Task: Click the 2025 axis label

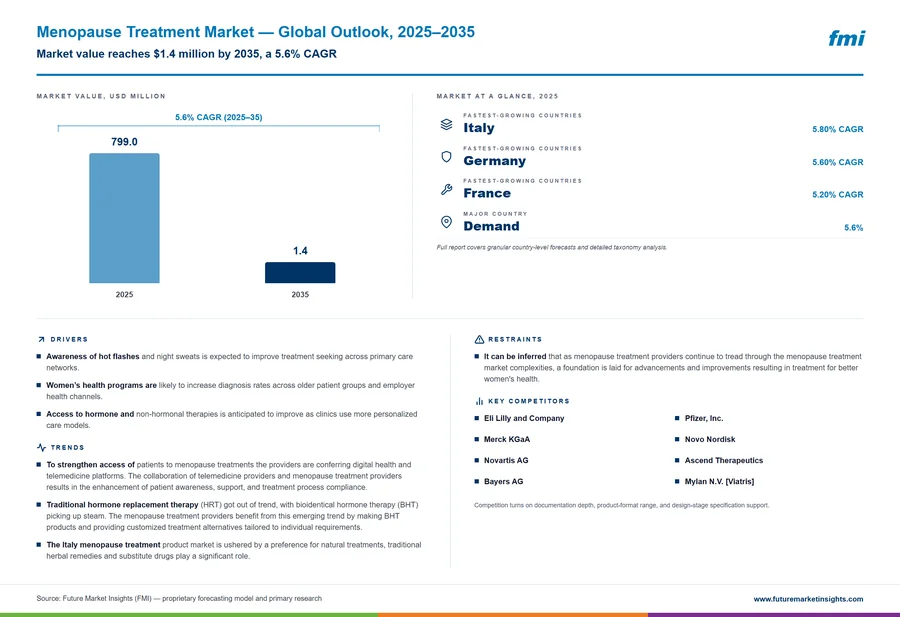Action: point(124,294)
